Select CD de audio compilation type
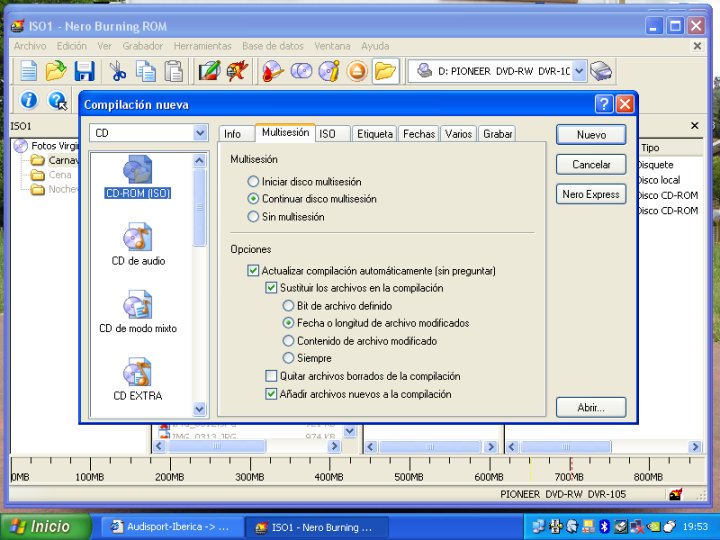 [x=138, y=244]
